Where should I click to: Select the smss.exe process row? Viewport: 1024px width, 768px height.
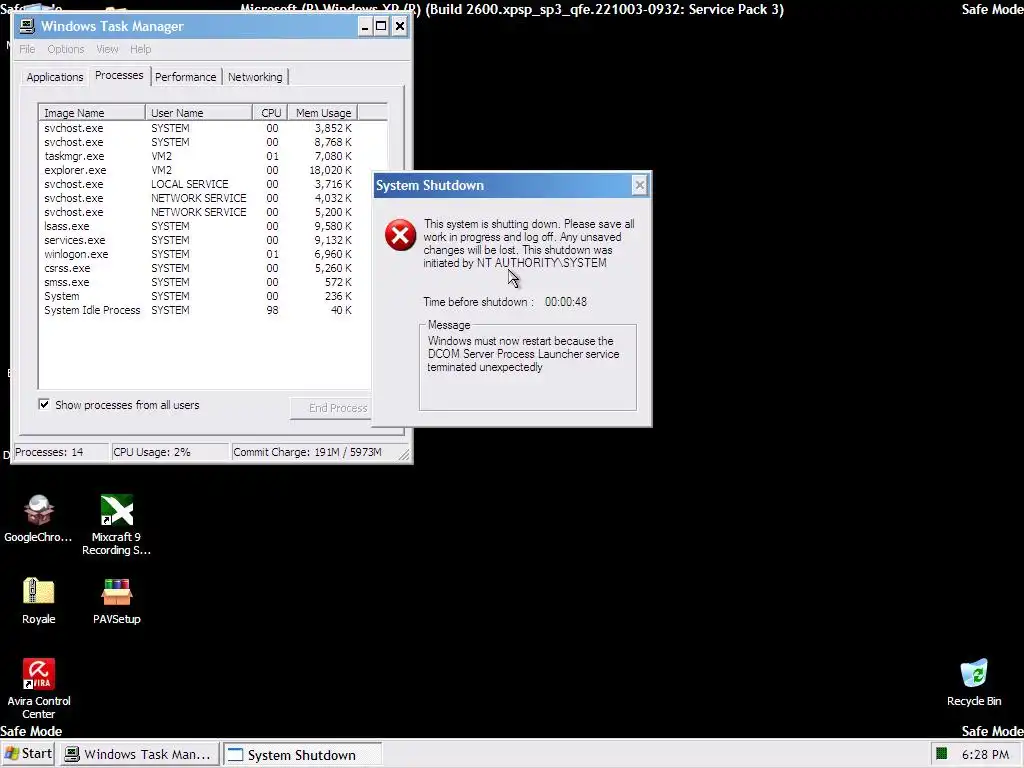coord(198,282)
